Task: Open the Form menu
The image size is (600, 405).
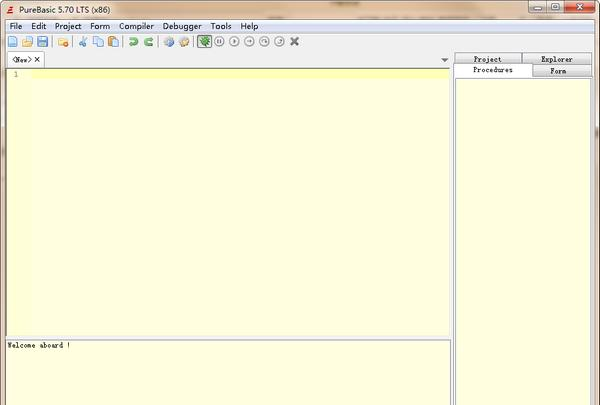Action: coord(100,26)
